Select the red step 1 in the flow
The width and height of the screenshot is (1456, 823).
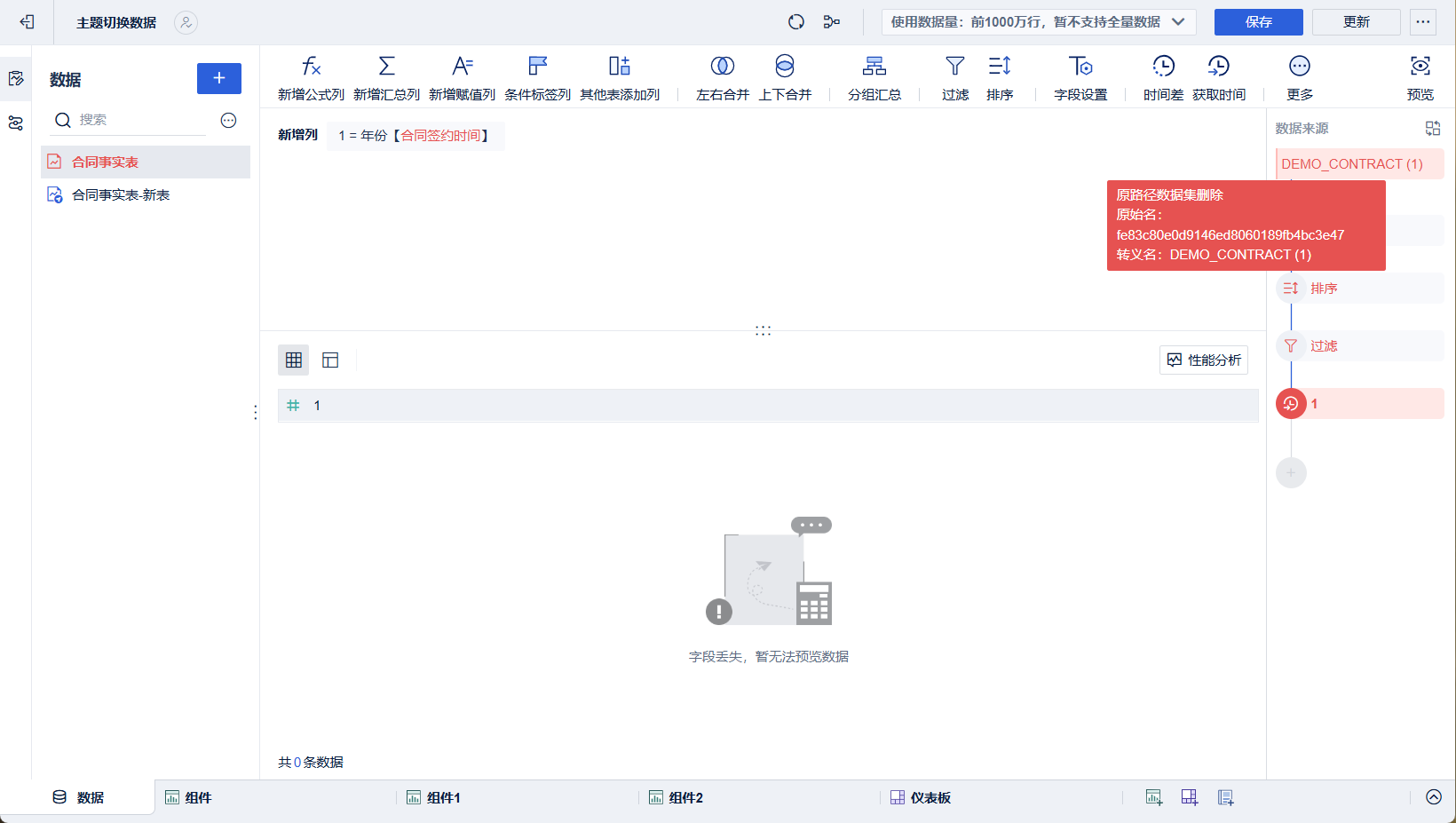point(1360,403)
